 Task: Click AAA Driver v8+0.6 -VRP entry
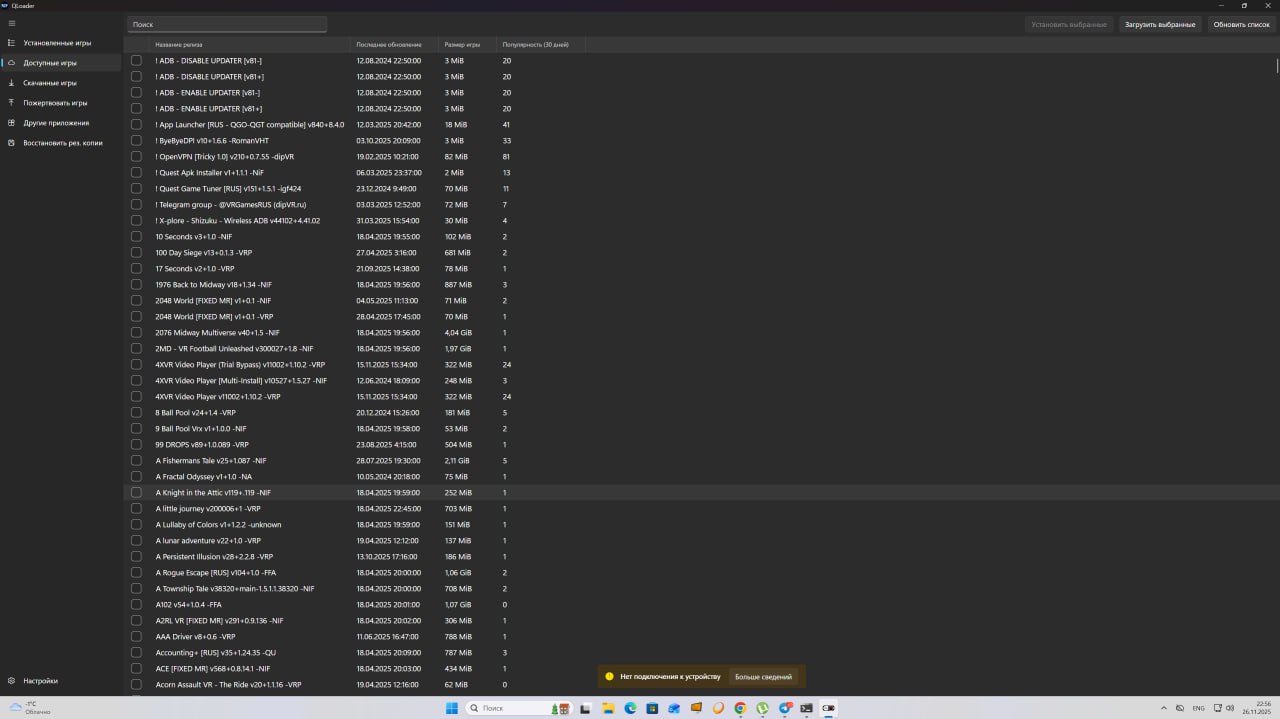click(195, 637)
